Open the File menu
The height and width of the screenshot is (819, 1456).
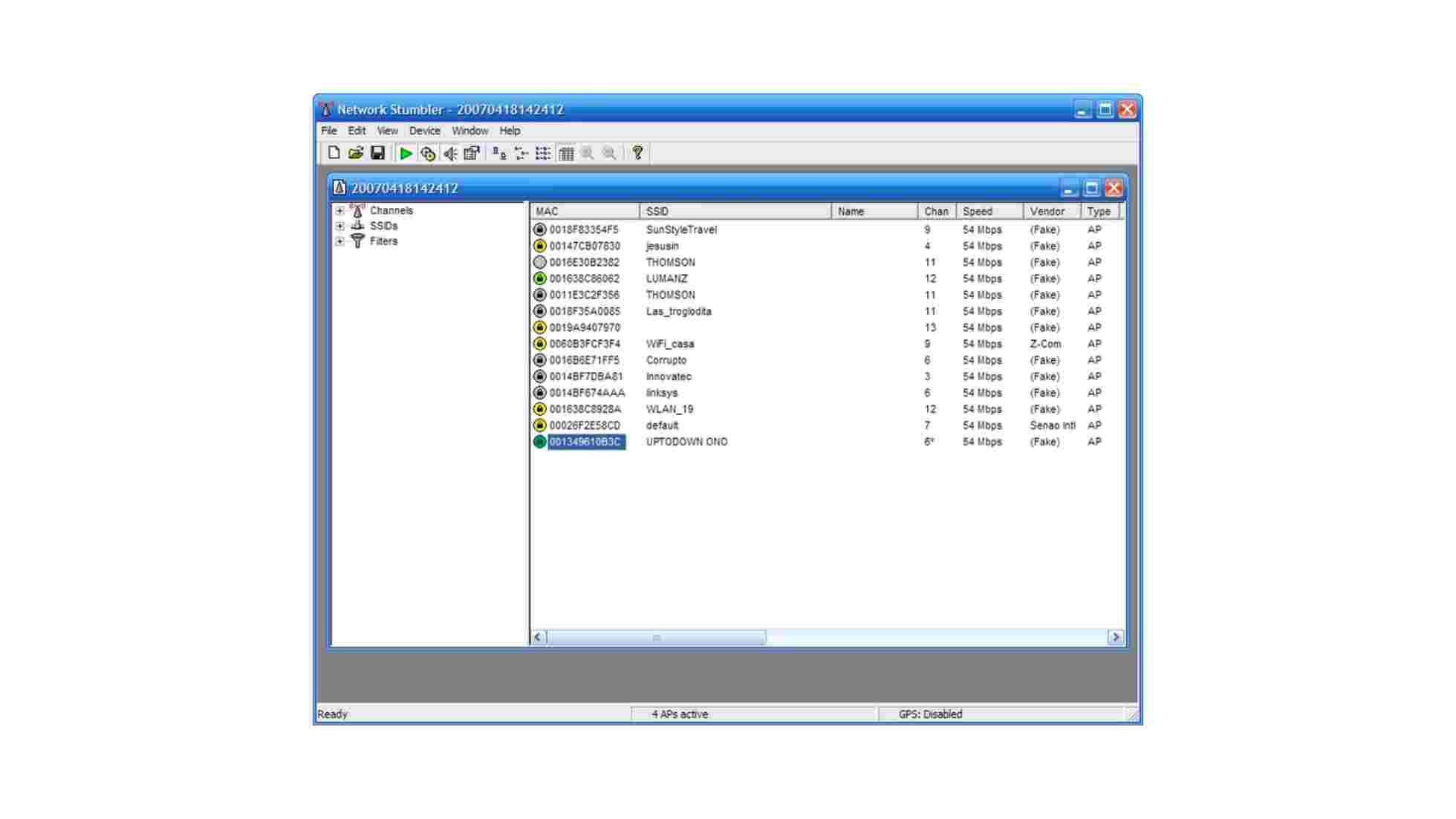(329, 131)
